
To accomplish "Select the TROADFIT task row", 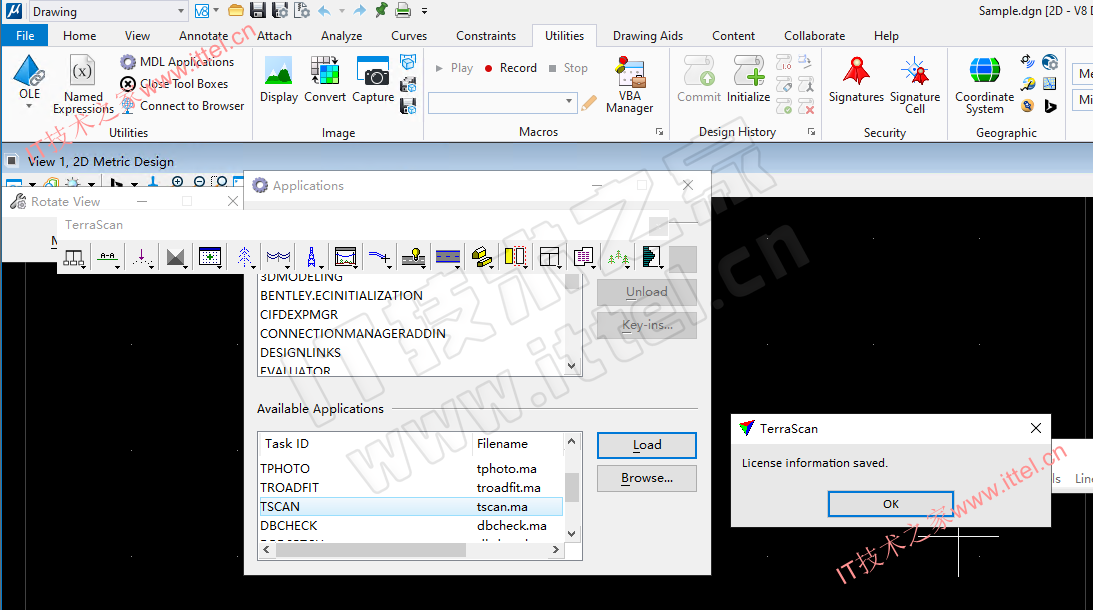I will 411,487.
